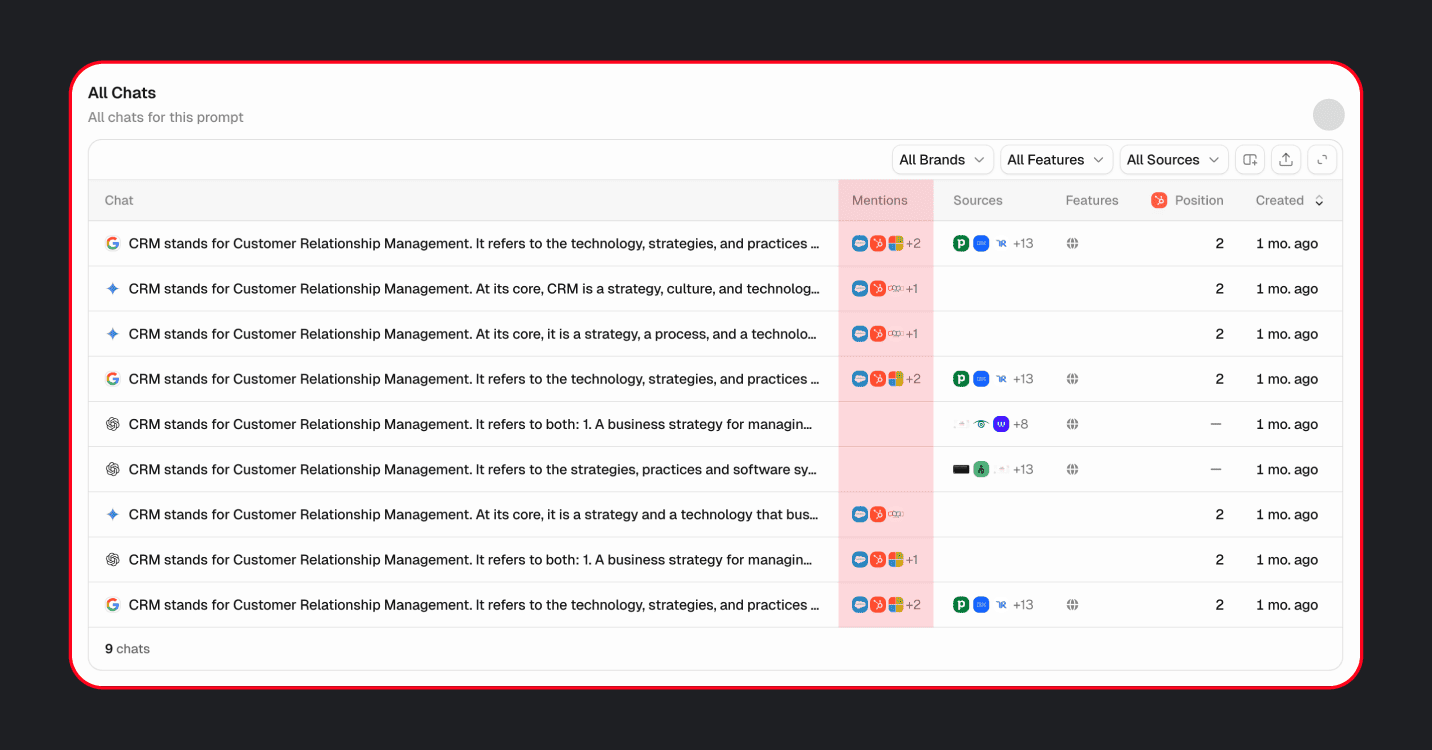The height and width of the screenshot is (750, 1432).
Task: Click black source icon in 'strategies, practices and software' row
Action: [961, 469]
